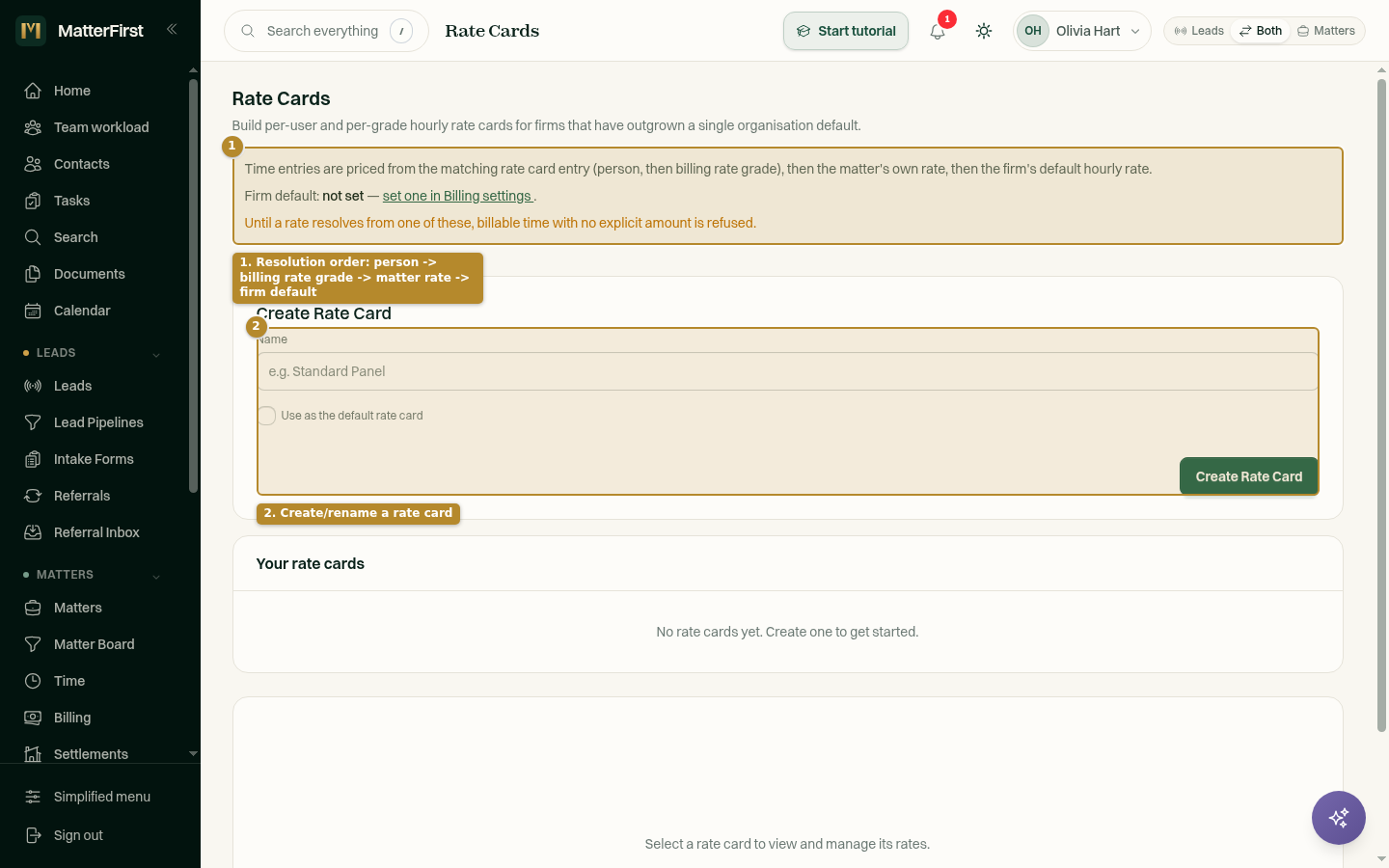This screenshot has height=868, width=1389.
Task: Click the 'Firm default: not set' text
Action: click(304, 196)
